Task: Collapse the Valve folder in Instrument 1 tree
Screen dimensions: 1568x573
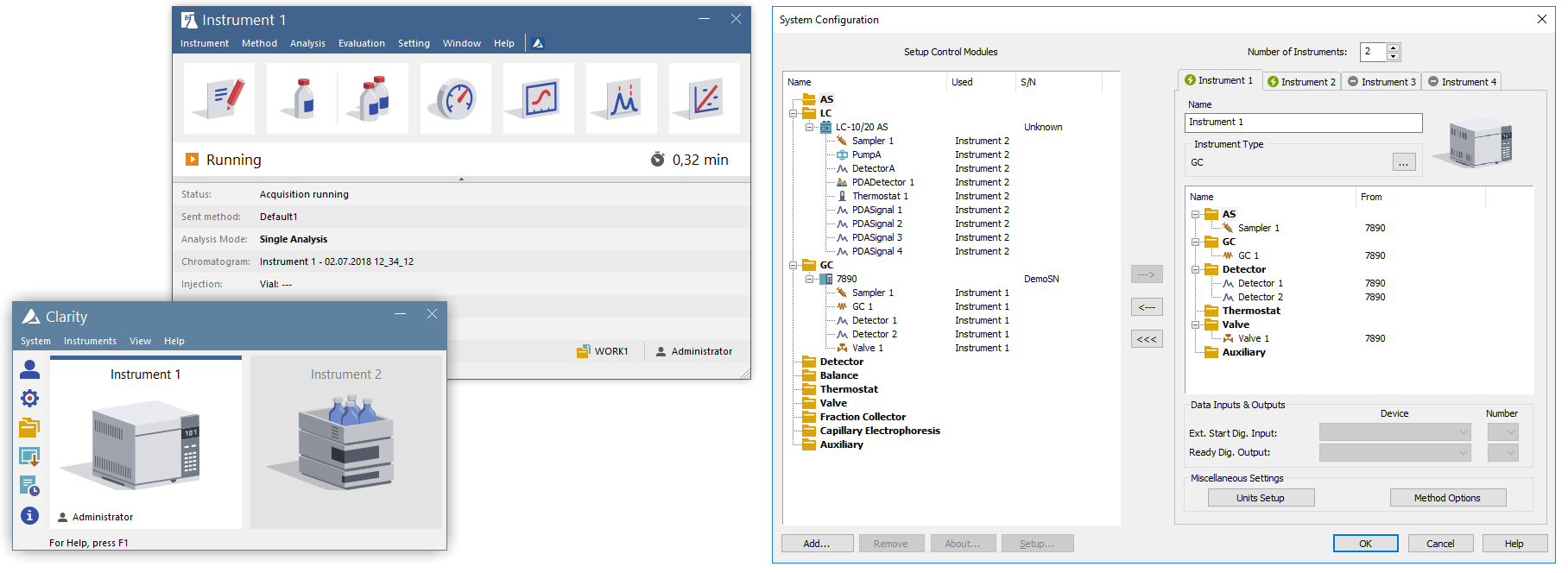Action: (1195, 324)
